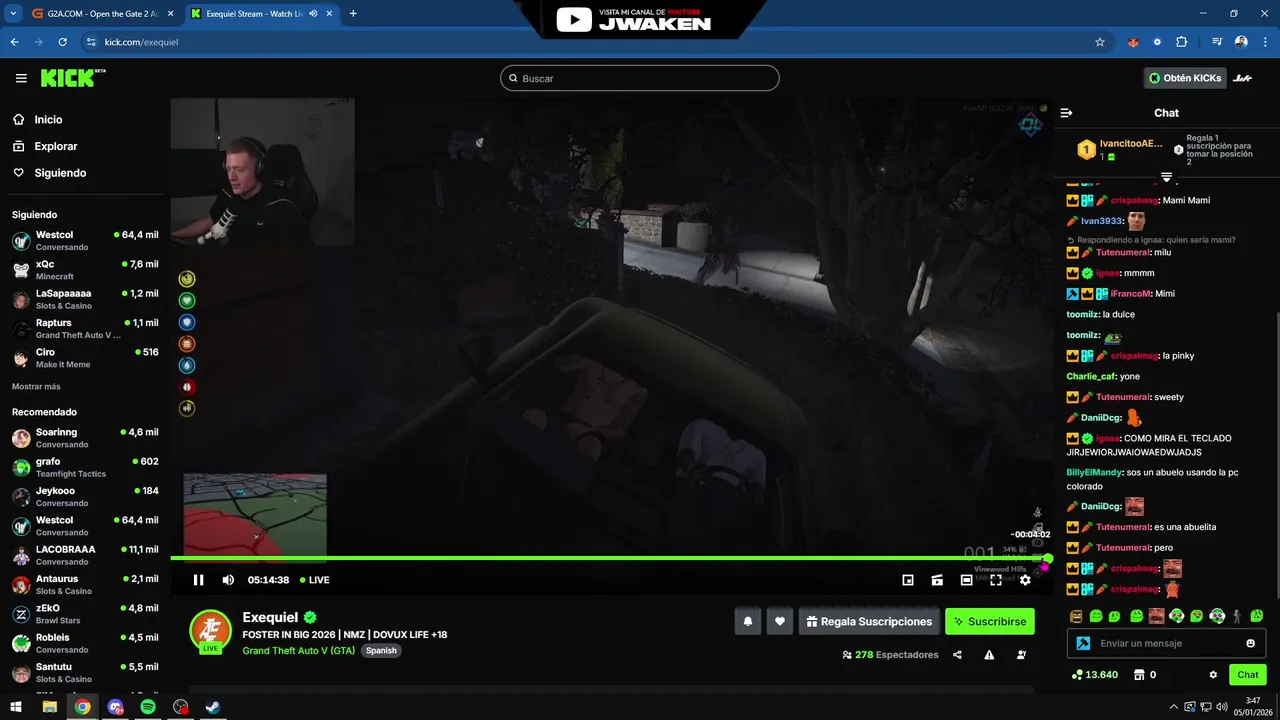The height and width of the screenshot is (720, 1280).
Task: View the 13.640 channel points balance
Action: click(1094, 675)
